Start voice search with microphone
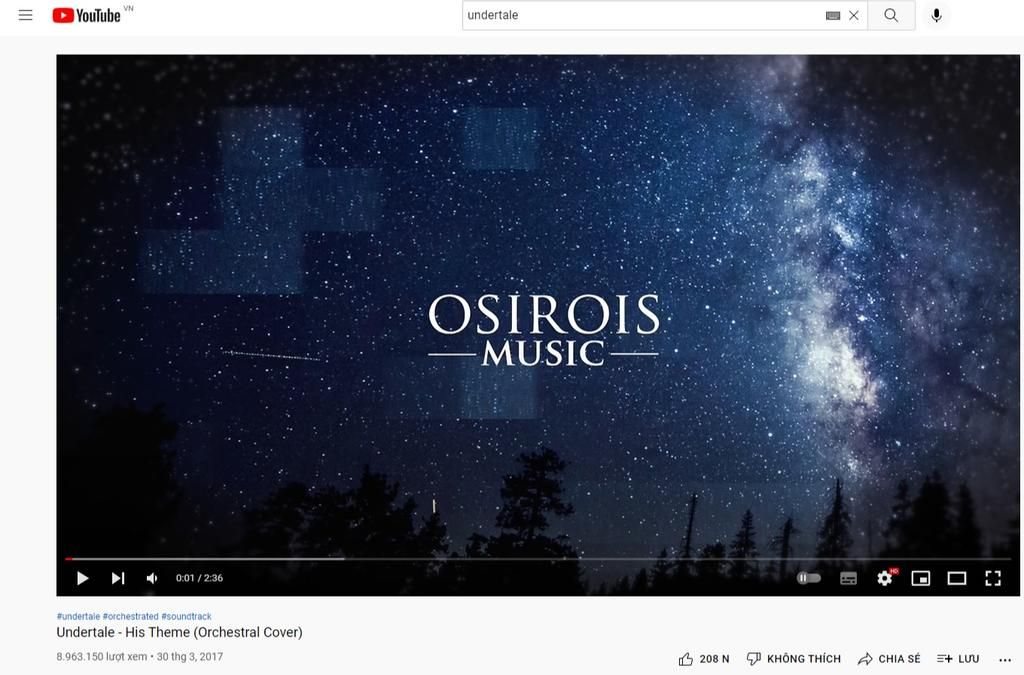 936,16
